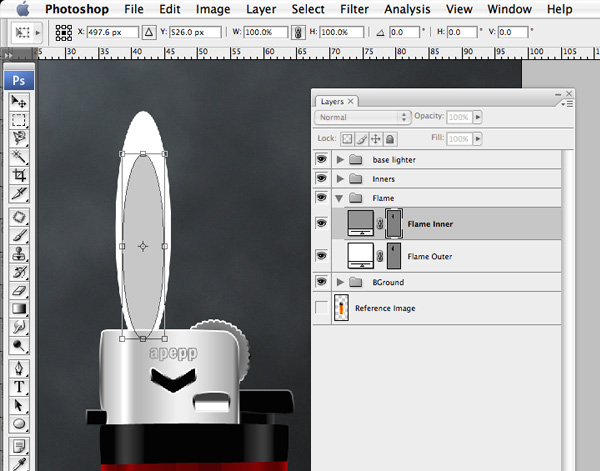Open the Opacity slider arrow
This screenshot has height=471, width=600.
pos(478,116)
